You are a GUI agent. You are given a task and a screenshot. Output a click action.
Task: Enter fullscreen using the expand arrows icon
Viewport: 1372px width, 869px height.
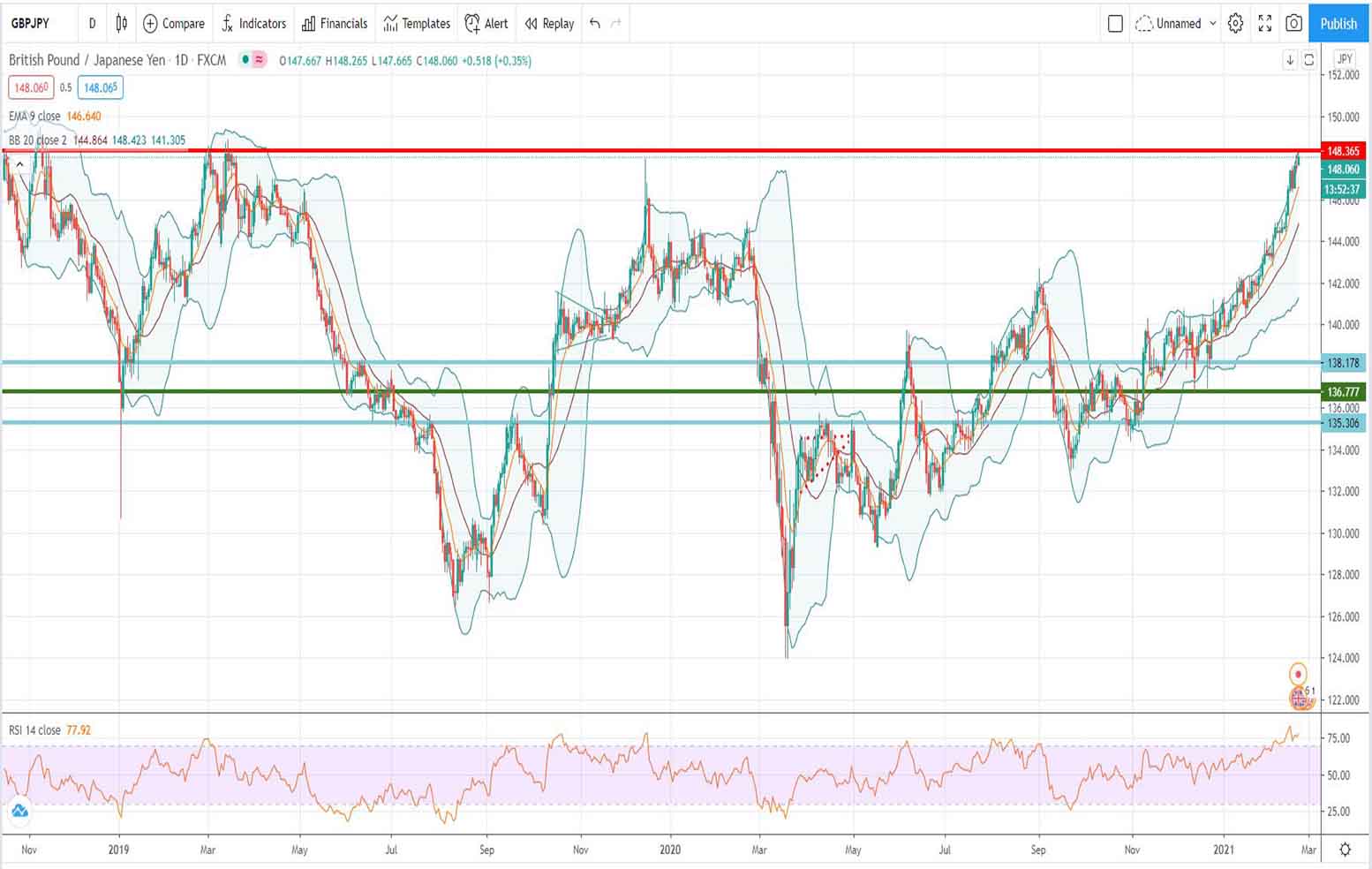tap(1264, 24)
